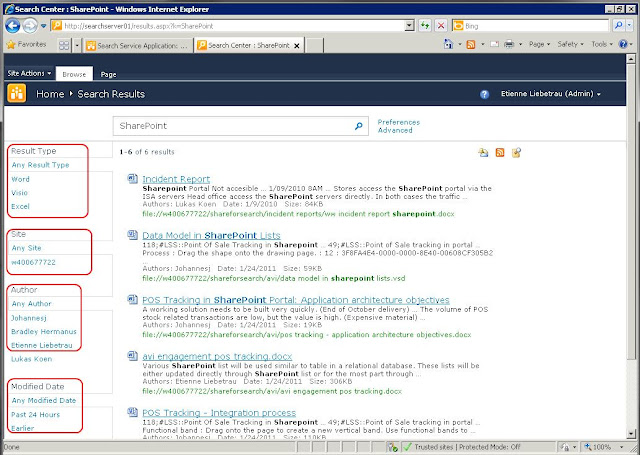Filter by author Bradley Hermanus
Viewport: 640px width, 455px height.
[x=44, y=331]
